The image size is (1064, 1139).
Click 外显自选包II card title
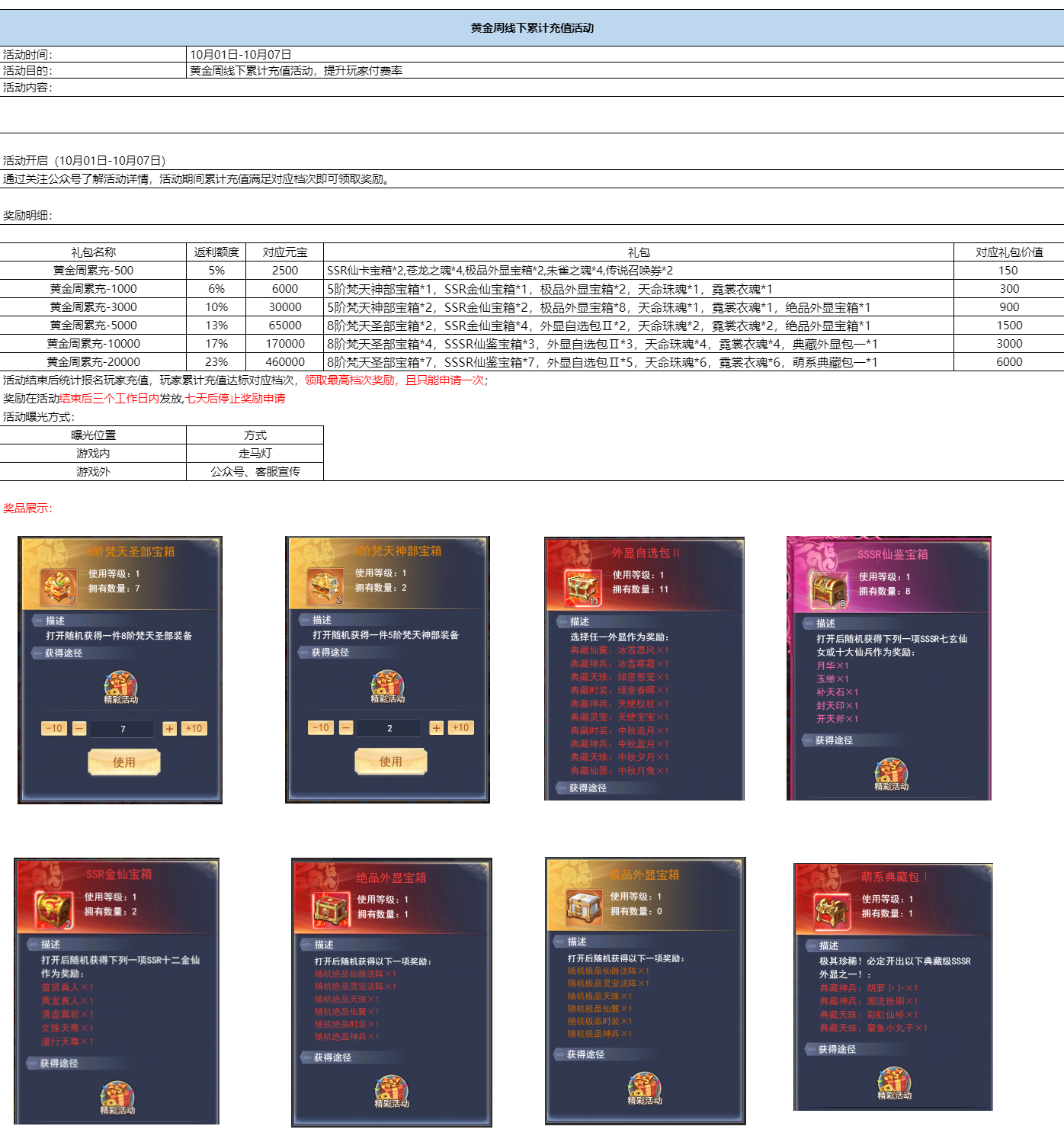(645, 553)
